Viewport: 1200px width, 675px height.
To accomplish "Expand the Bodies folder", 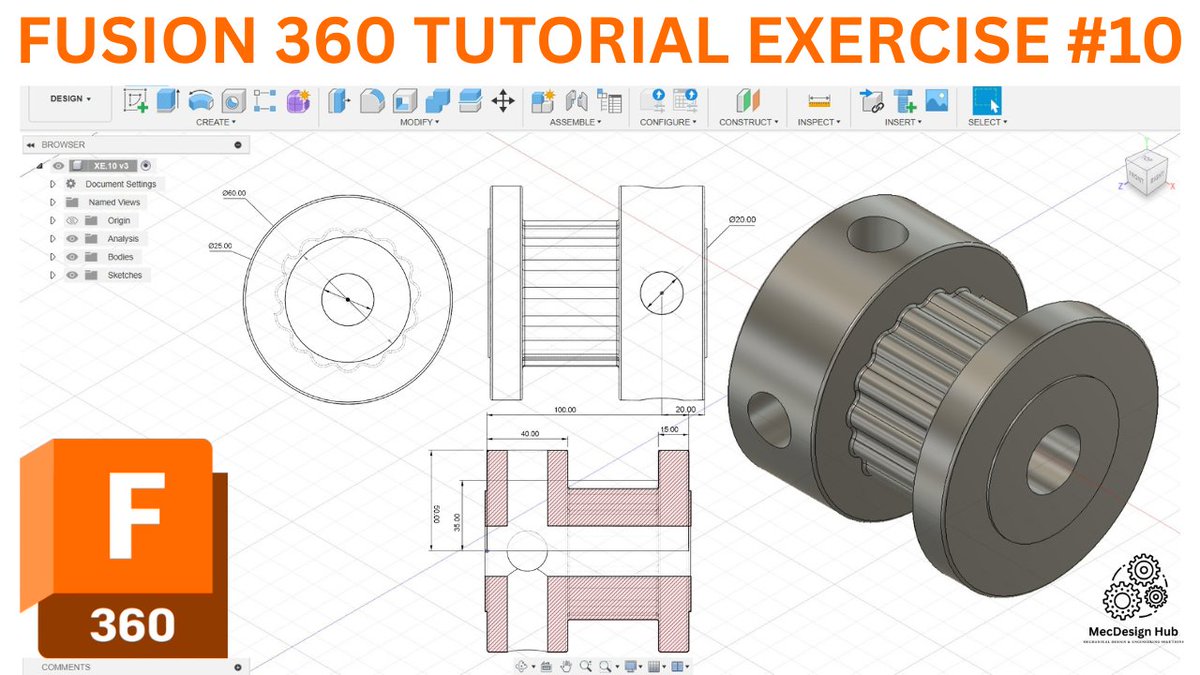I will coord(52,257).
